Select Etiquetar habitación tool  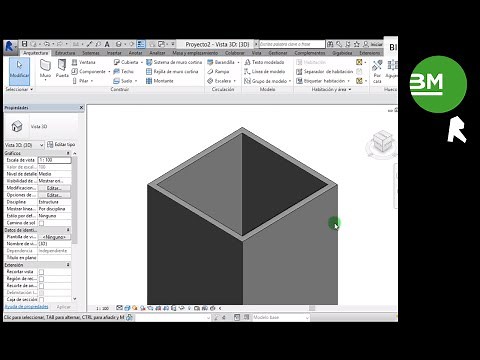(321, 81)
